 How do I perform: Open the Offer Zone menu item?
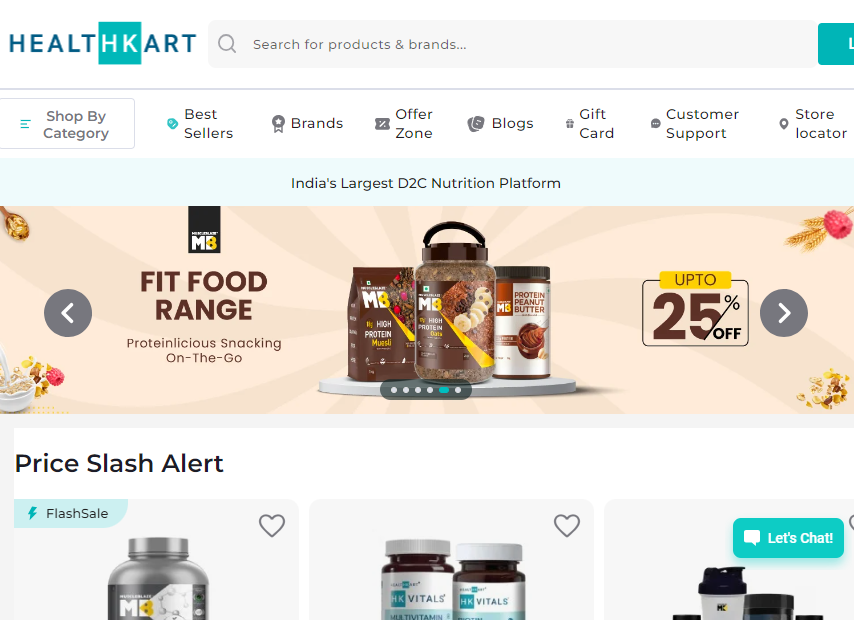[404, 124]
